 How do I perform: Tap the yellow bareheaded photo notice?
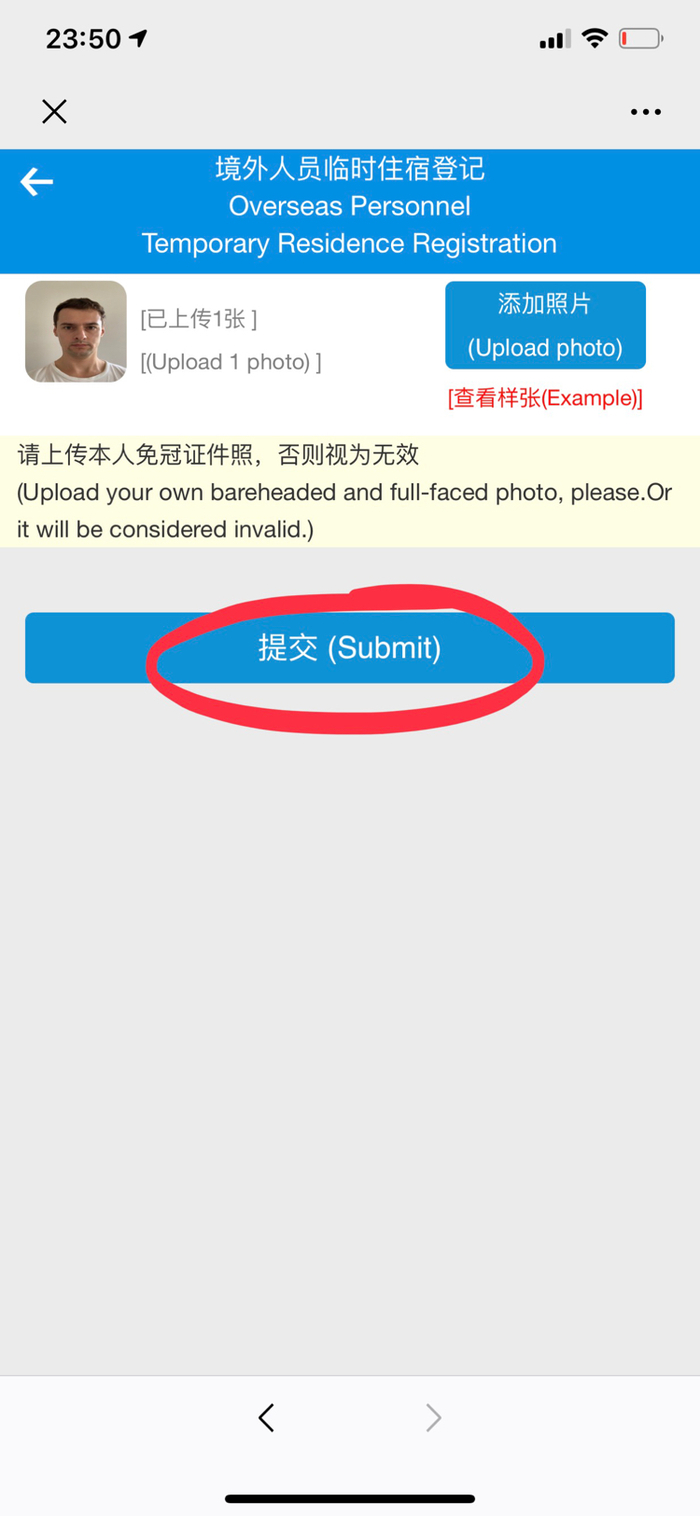point(350,492)
